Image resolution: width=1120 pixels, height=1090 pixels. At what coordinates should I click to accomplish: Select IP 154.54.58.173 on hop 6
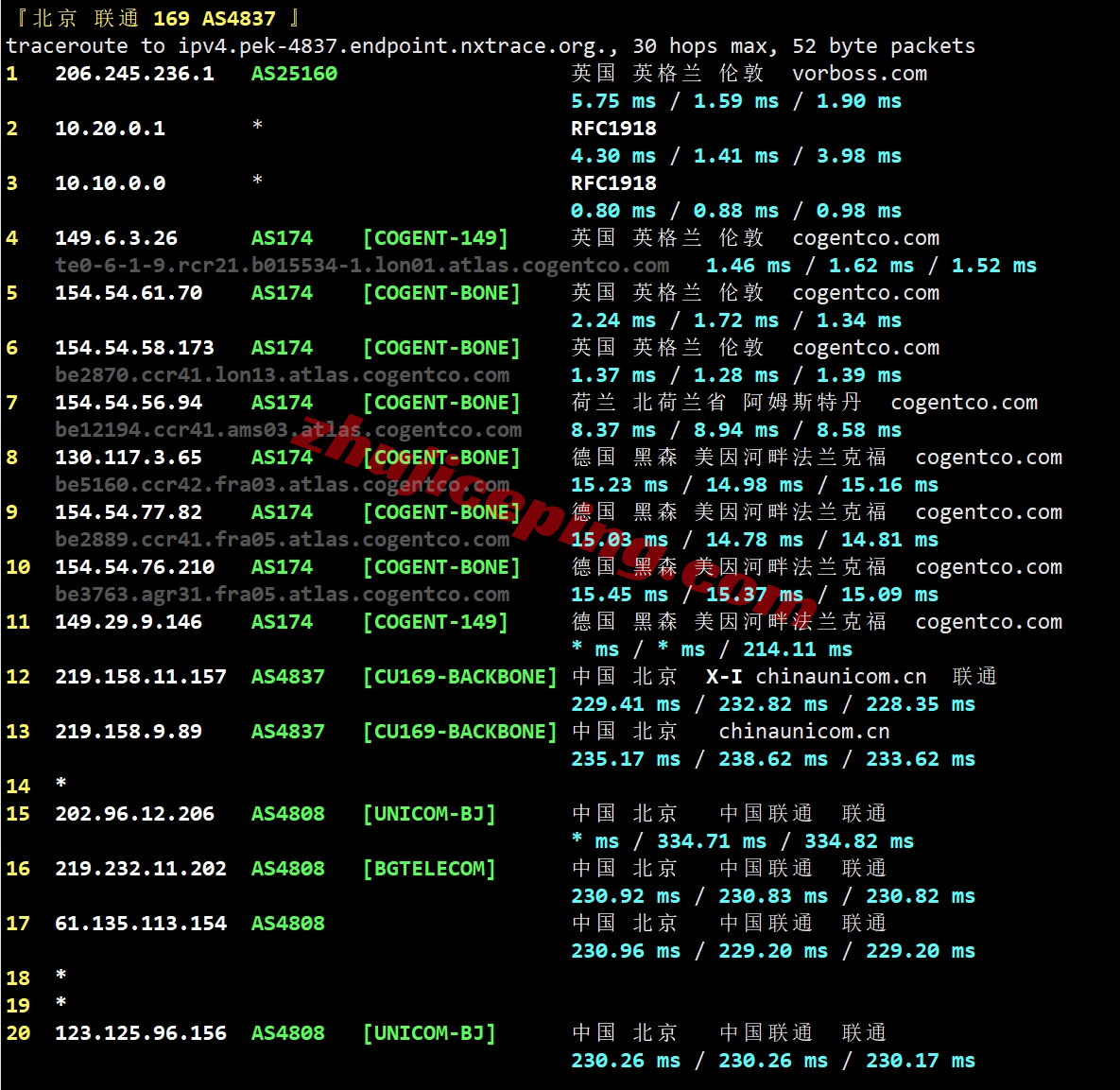(134, 348)
